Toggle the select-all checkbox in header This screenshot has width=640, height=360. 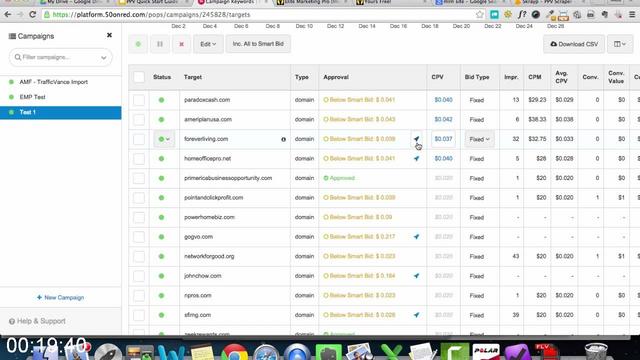click(139, 77)
